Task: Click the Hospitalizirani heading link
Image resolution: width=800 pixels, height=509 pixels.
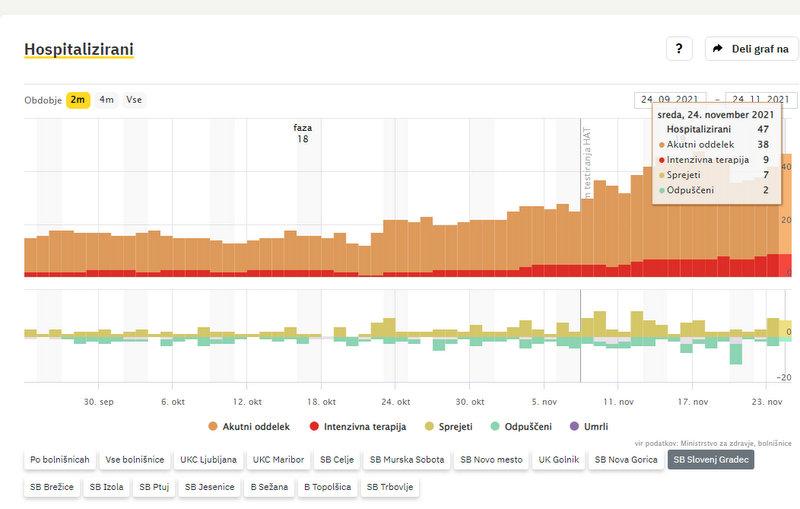Action: pos(79,49)
